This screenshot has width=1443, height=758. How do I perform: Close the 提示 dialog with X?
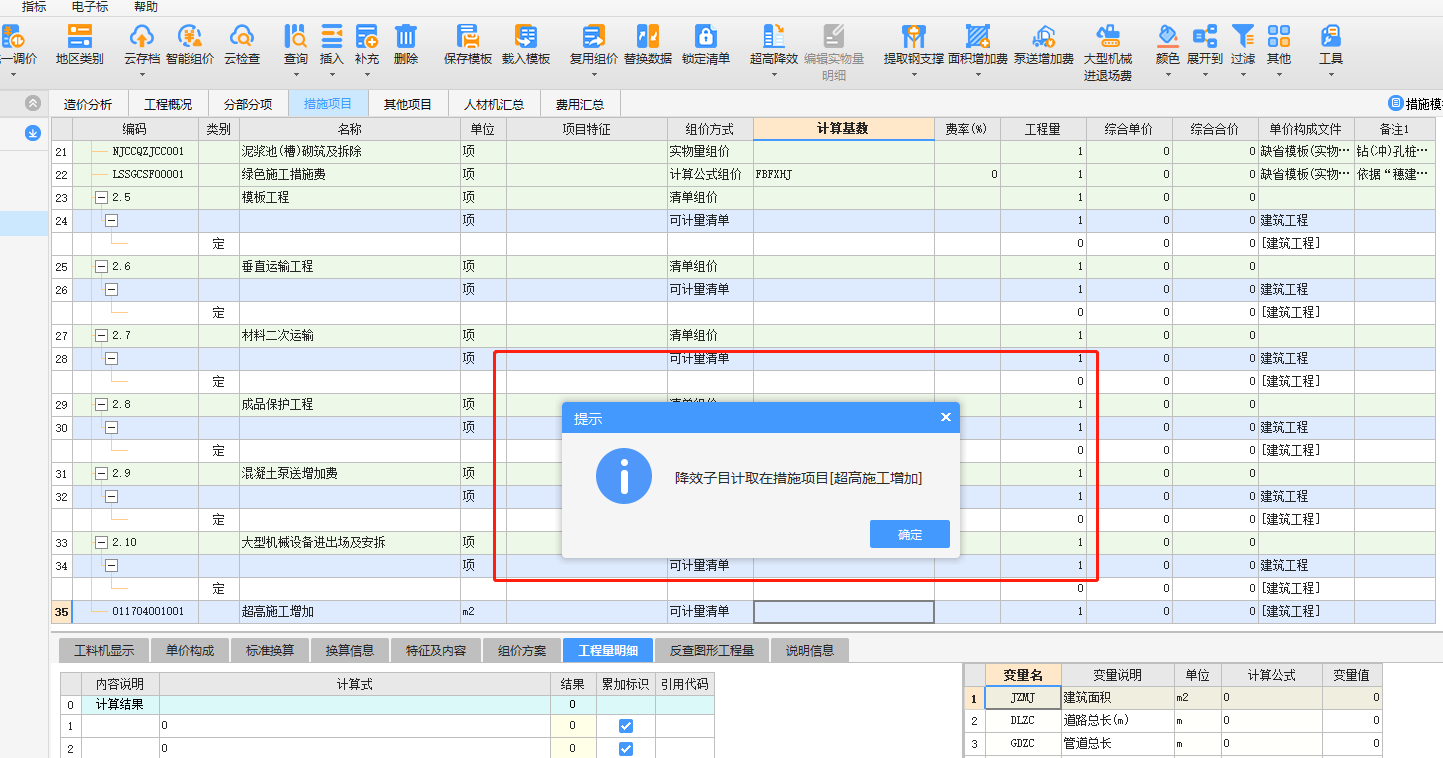(x=946, y=417)
